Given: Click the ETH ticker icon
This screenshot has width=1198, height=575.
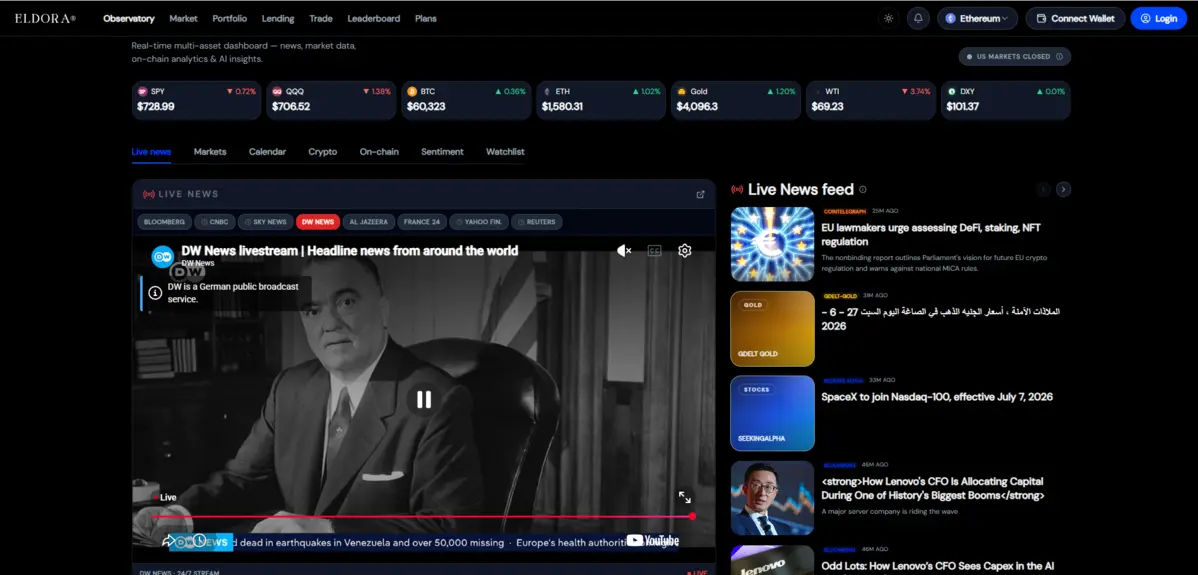Looking at the screenshot, I should tap(546, 91).
